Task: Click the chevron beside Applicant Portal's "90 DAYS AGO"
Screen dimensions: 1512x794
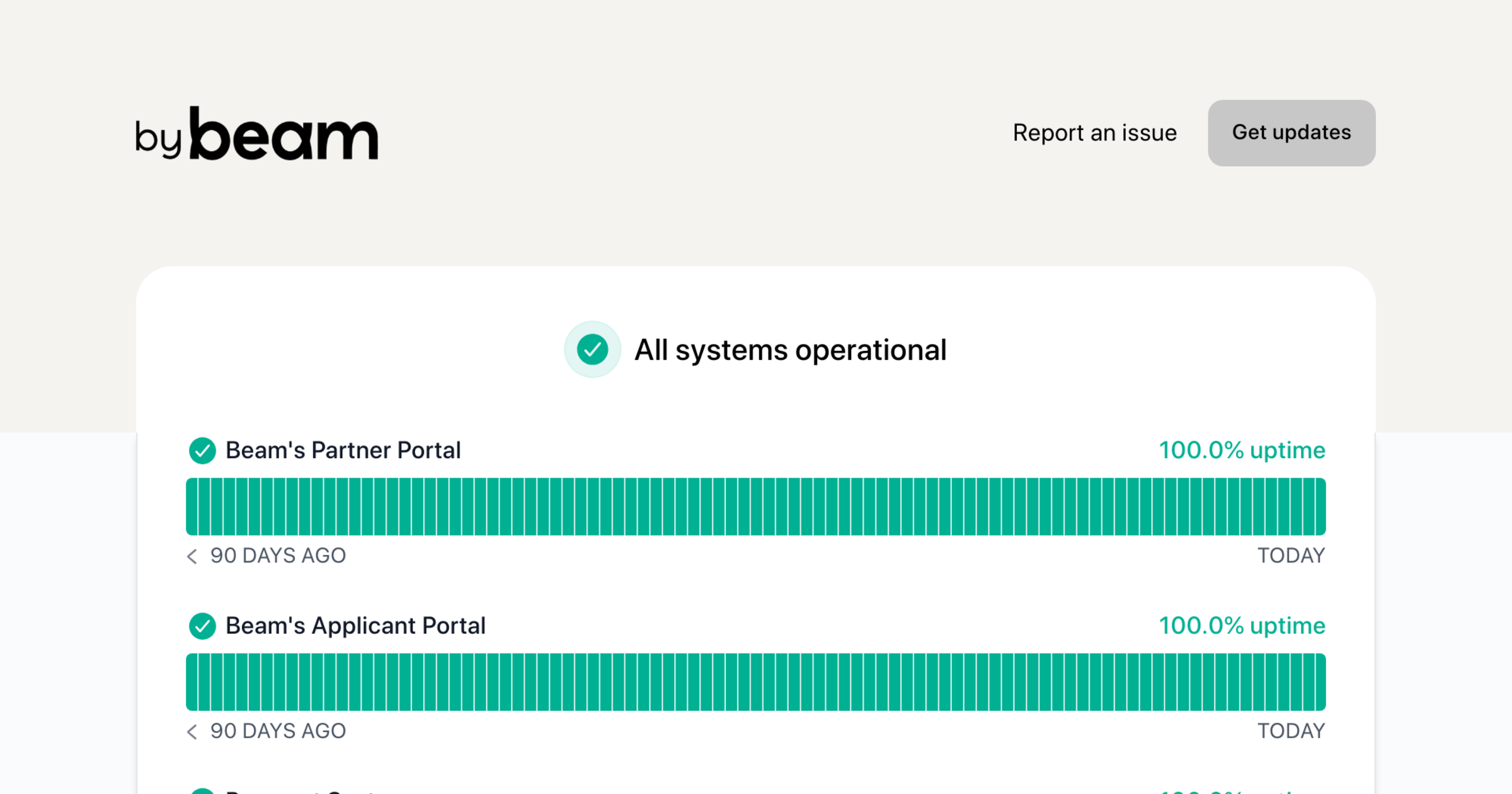Action: 191,731
